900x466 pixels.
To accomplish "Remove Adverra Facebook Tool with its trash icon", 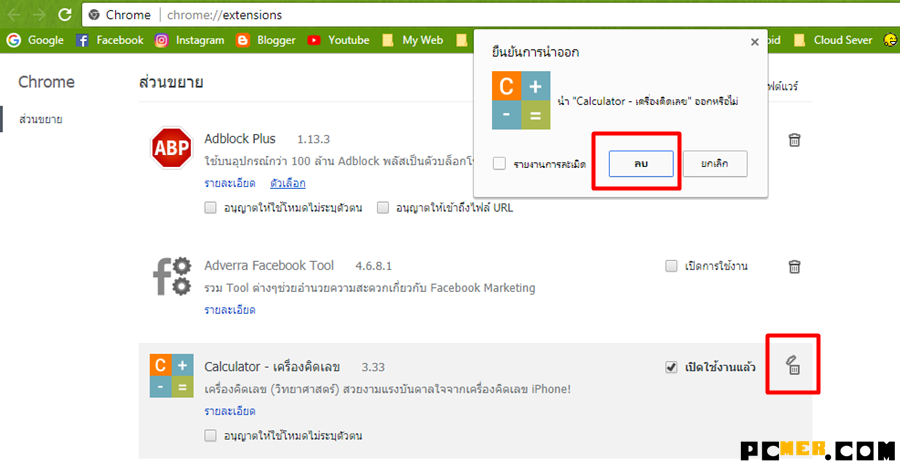I will (x=794, y=266).
